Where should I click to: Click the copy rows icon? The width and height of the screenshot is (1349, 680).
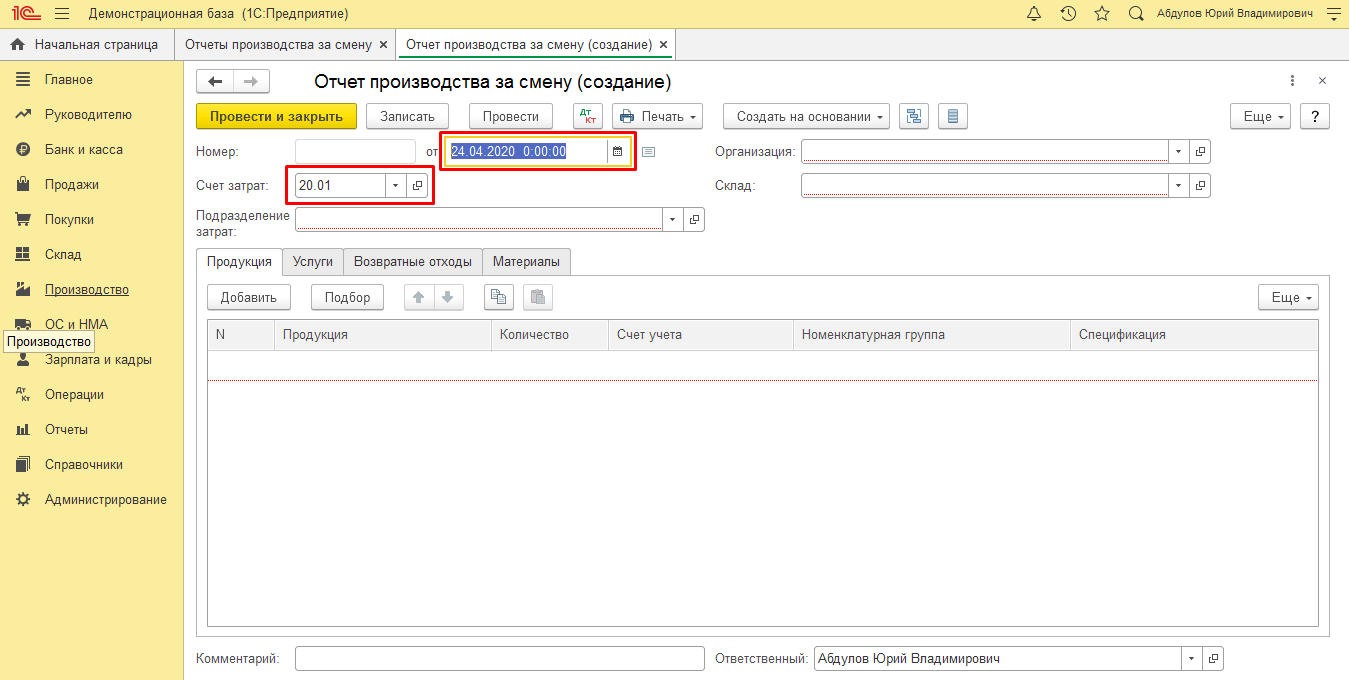[499, 297]
